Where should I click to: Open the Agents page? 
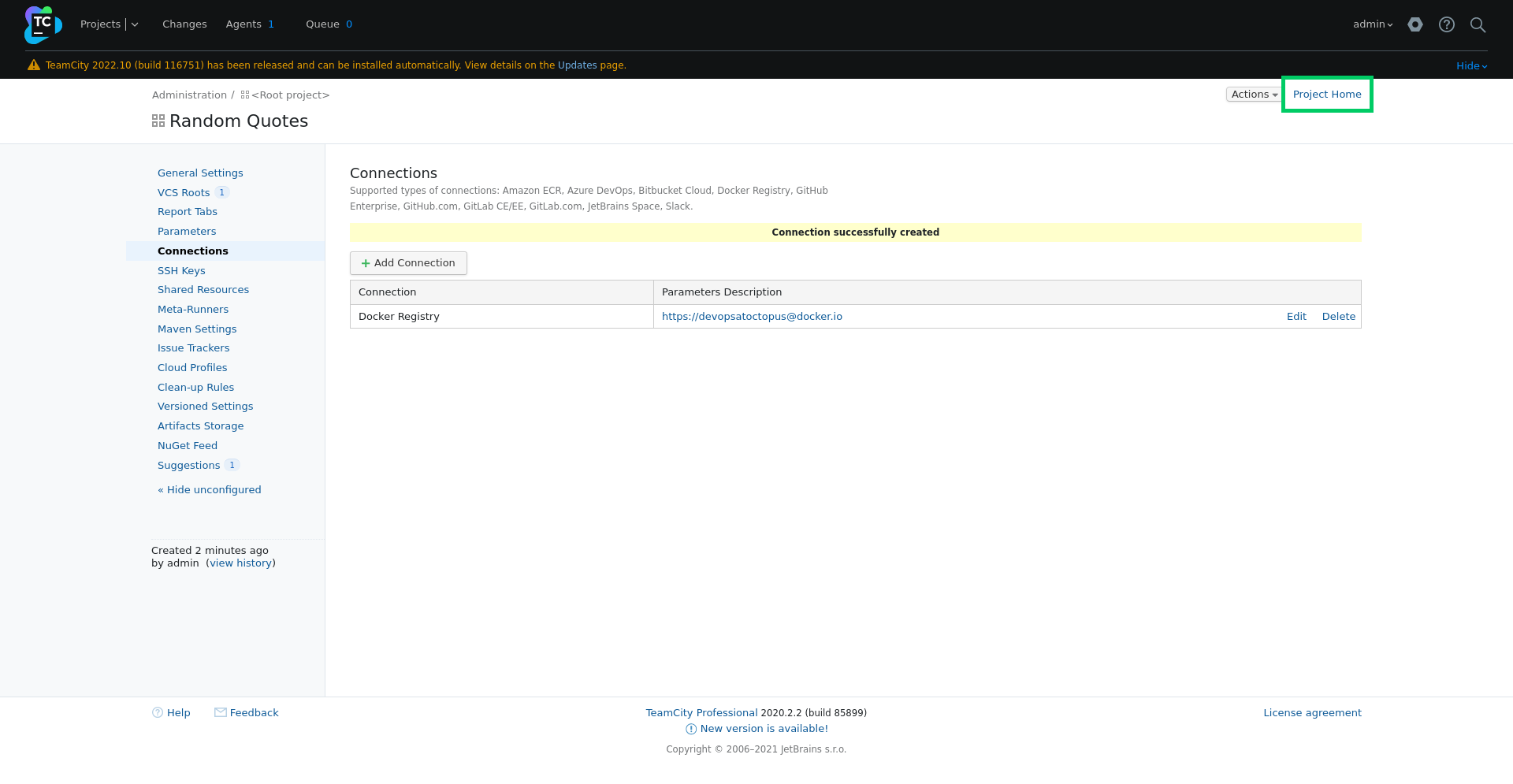[243, 24]
